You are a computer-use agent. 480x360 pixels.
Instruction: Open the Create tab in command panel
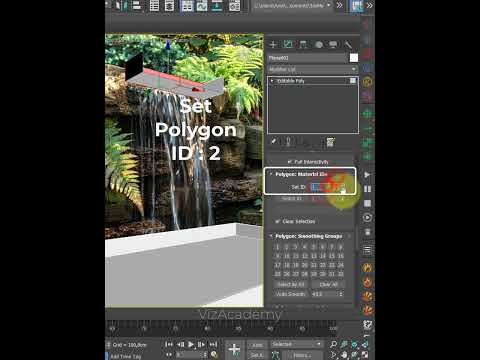273,44
